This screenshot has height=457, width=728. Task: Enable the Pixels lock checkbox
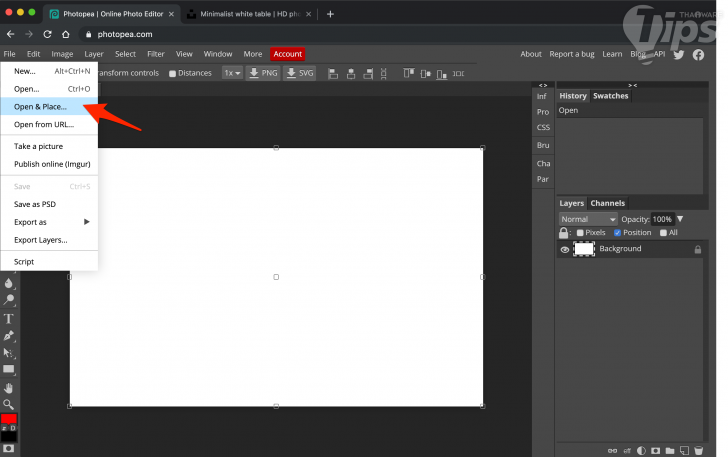pyautogui.click(x=581, y=233)
